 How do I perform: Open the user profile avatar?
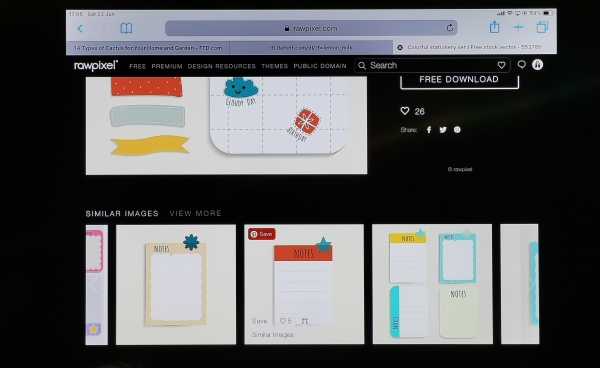click(x=538, y=65)
